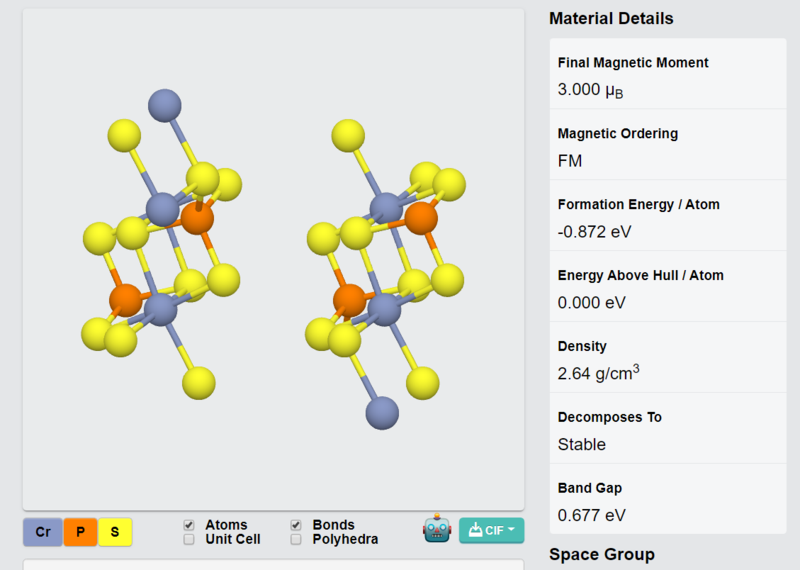
Task: Click the download icon on CIF button
Action: tap(475, 530)
